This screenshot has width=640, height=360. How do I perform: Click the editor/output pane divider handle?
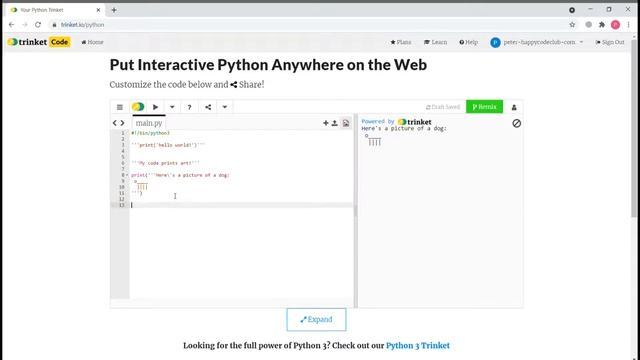click(x=356, y=211)
